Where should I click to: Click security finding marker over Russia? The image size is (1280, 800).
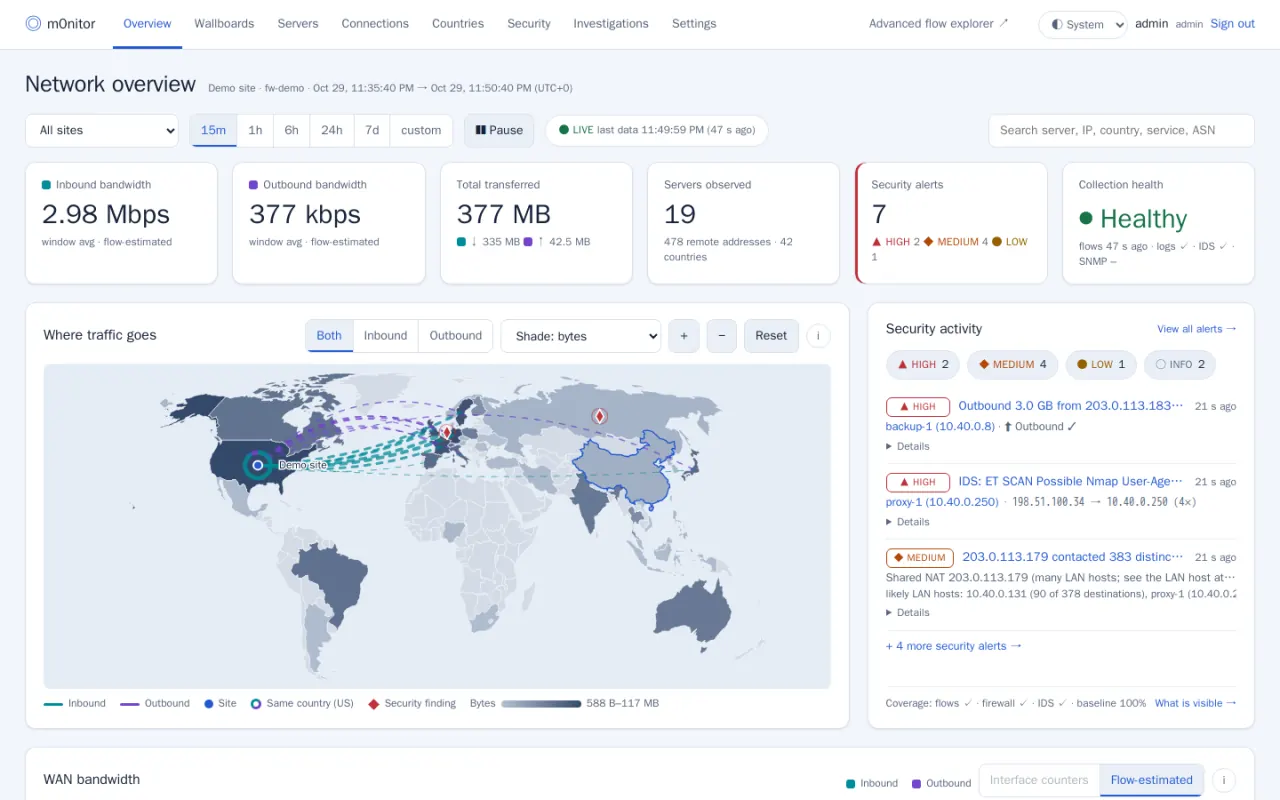tap(599, 416)
